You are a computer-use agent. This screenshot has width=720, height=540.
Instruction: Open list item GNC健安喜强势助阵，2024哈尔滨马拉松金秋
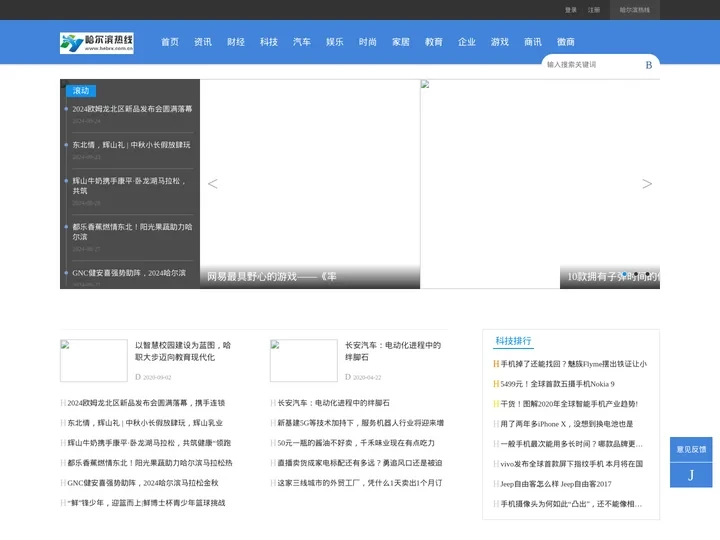[143, 483]
